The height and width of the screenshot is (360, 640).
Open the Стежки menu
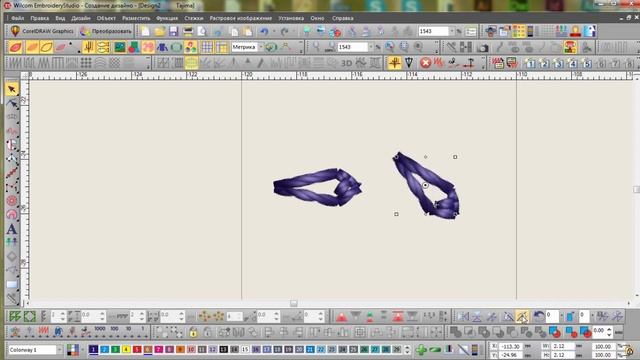[193, 18]
